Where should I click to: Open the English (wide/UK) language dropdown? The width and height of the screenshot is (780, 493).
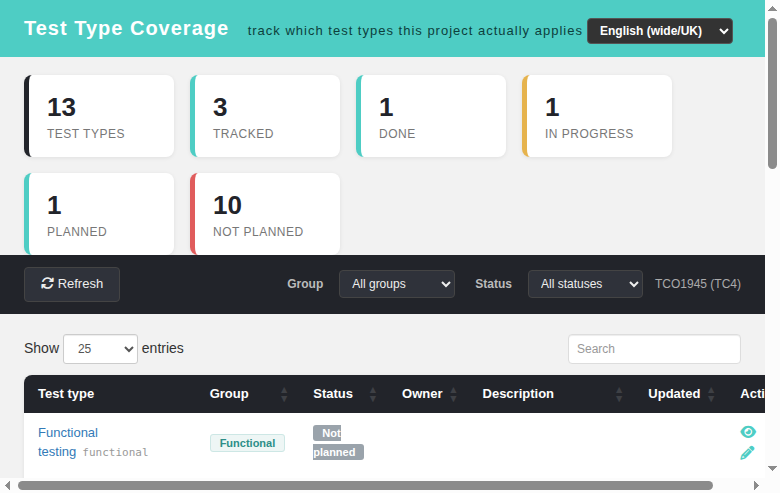click(x=660, y=31)
